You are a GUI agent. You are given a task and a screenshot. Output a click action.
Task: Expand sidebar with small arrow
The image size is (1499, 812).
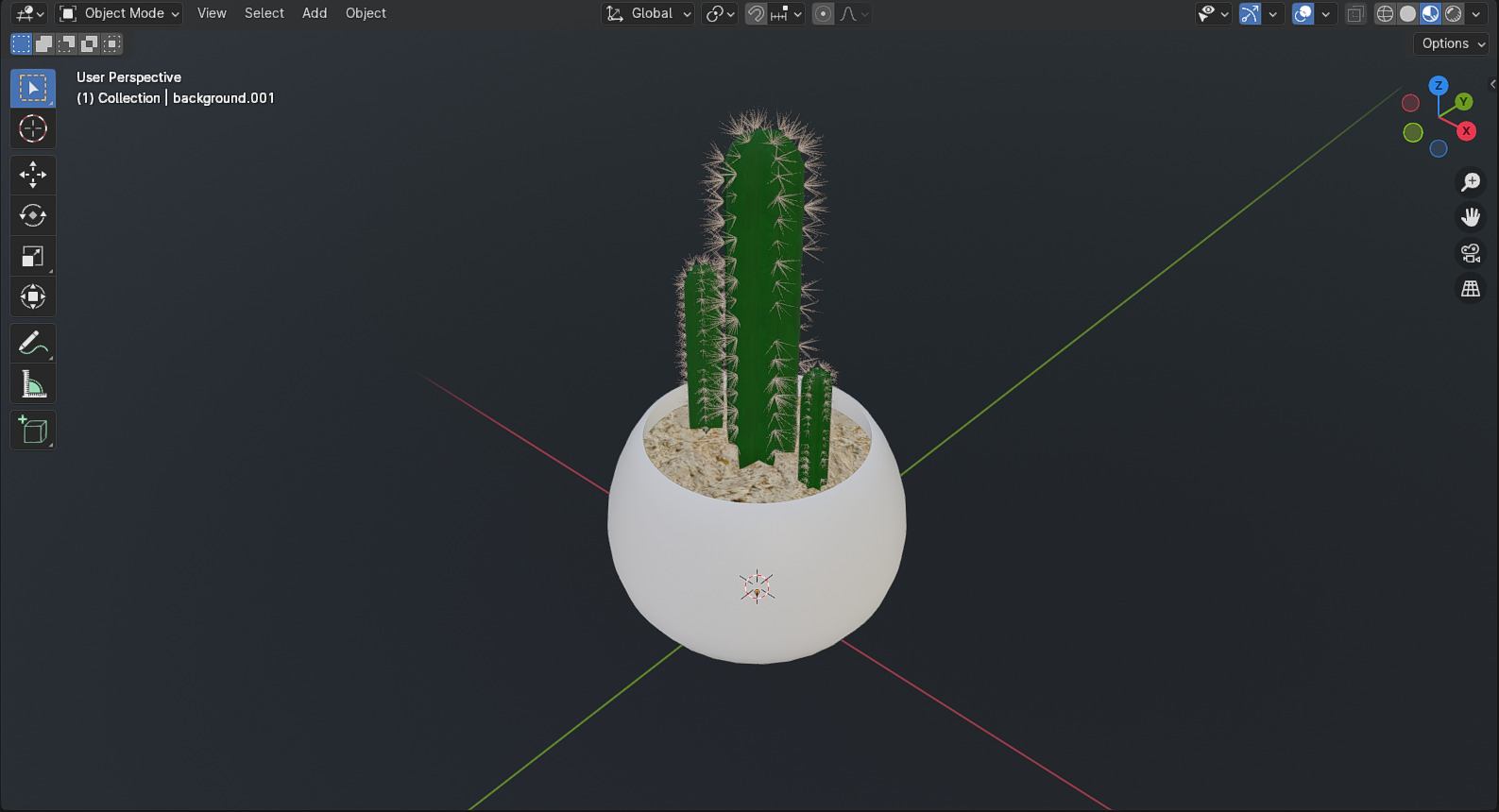pyautogui.click(x=1492, y=84)
